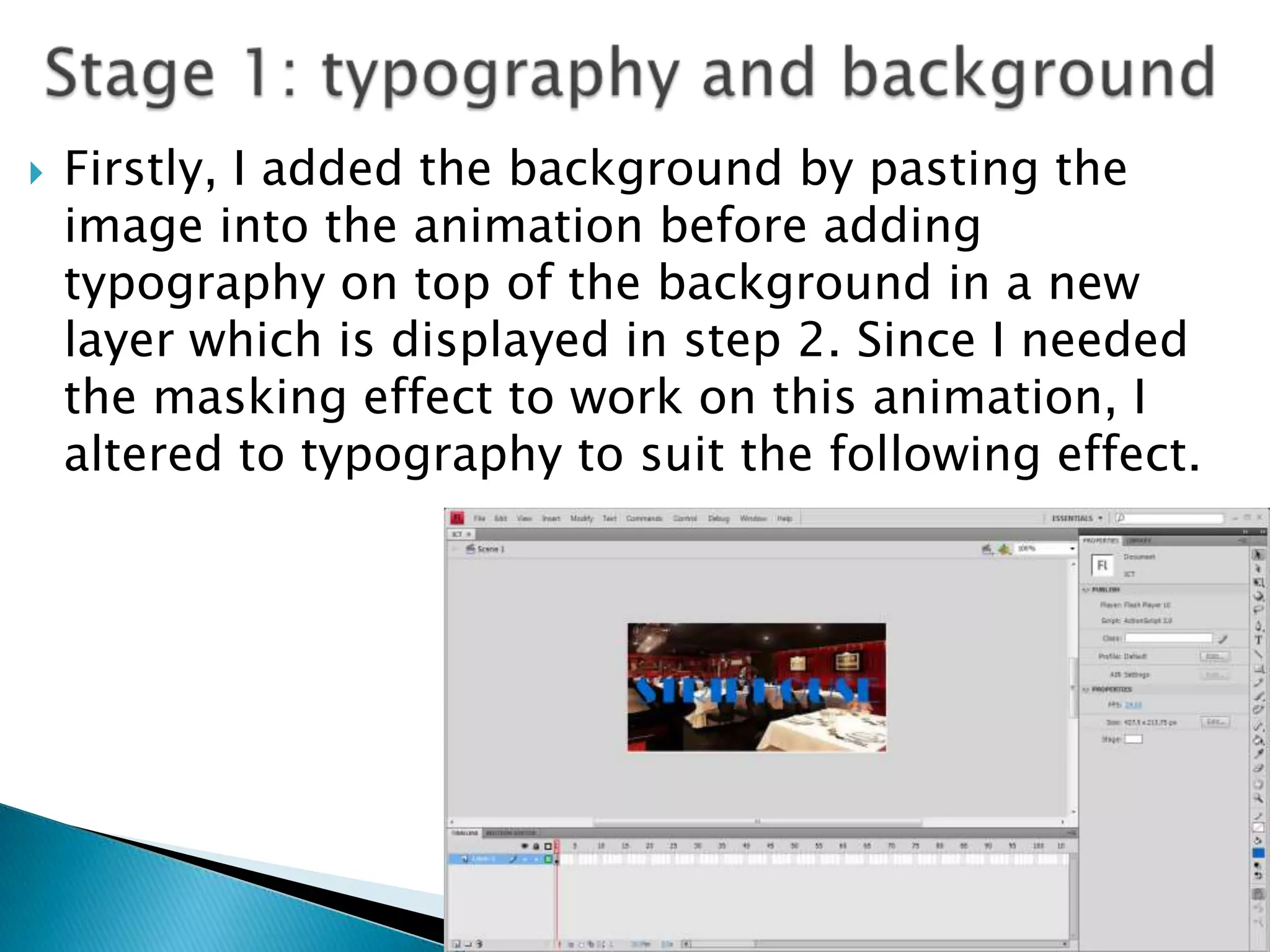This screenshot has width=1270, height=952.
Task: Open the Modify menu
Action: pos(581,518)
